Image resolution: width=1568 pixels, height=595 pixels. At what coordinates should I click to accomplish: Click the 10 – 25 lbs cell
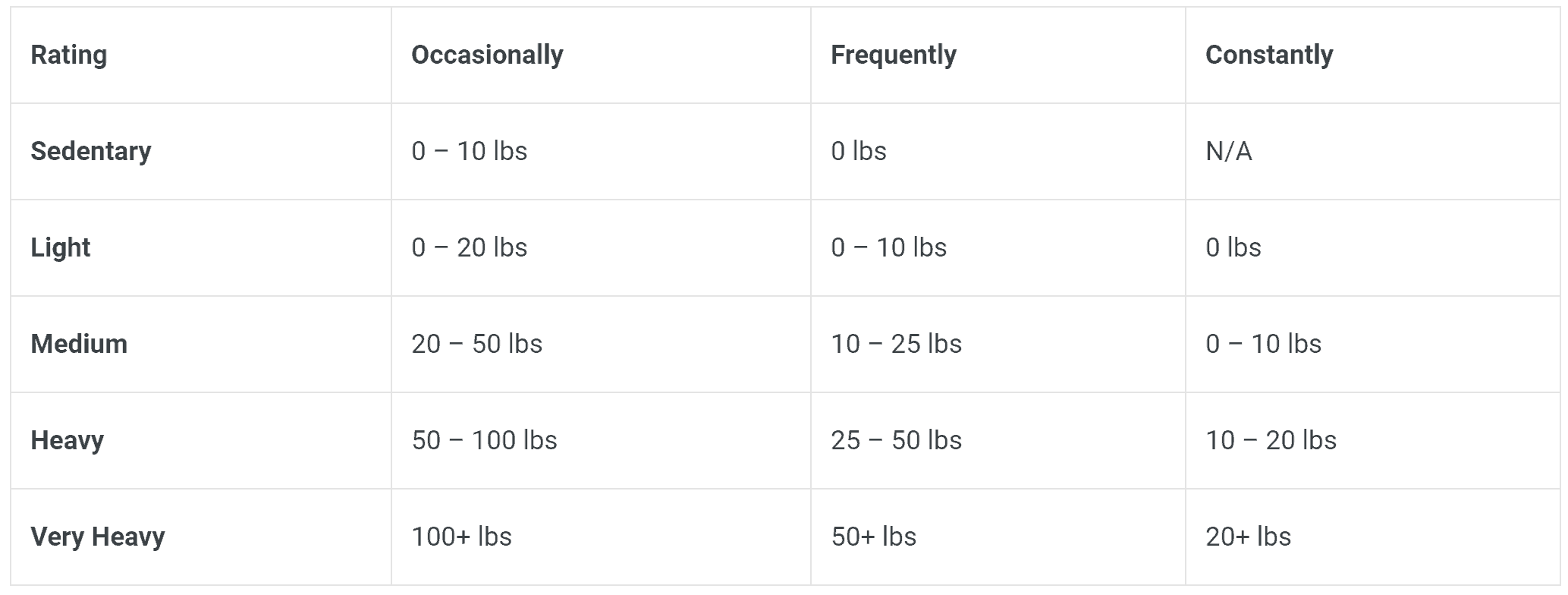pos(896,344)
